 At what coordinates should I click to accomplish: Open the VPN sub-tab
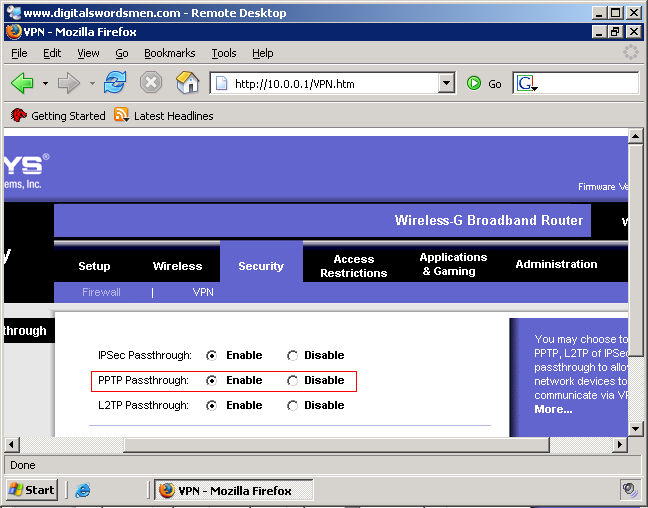pos(203,292)
